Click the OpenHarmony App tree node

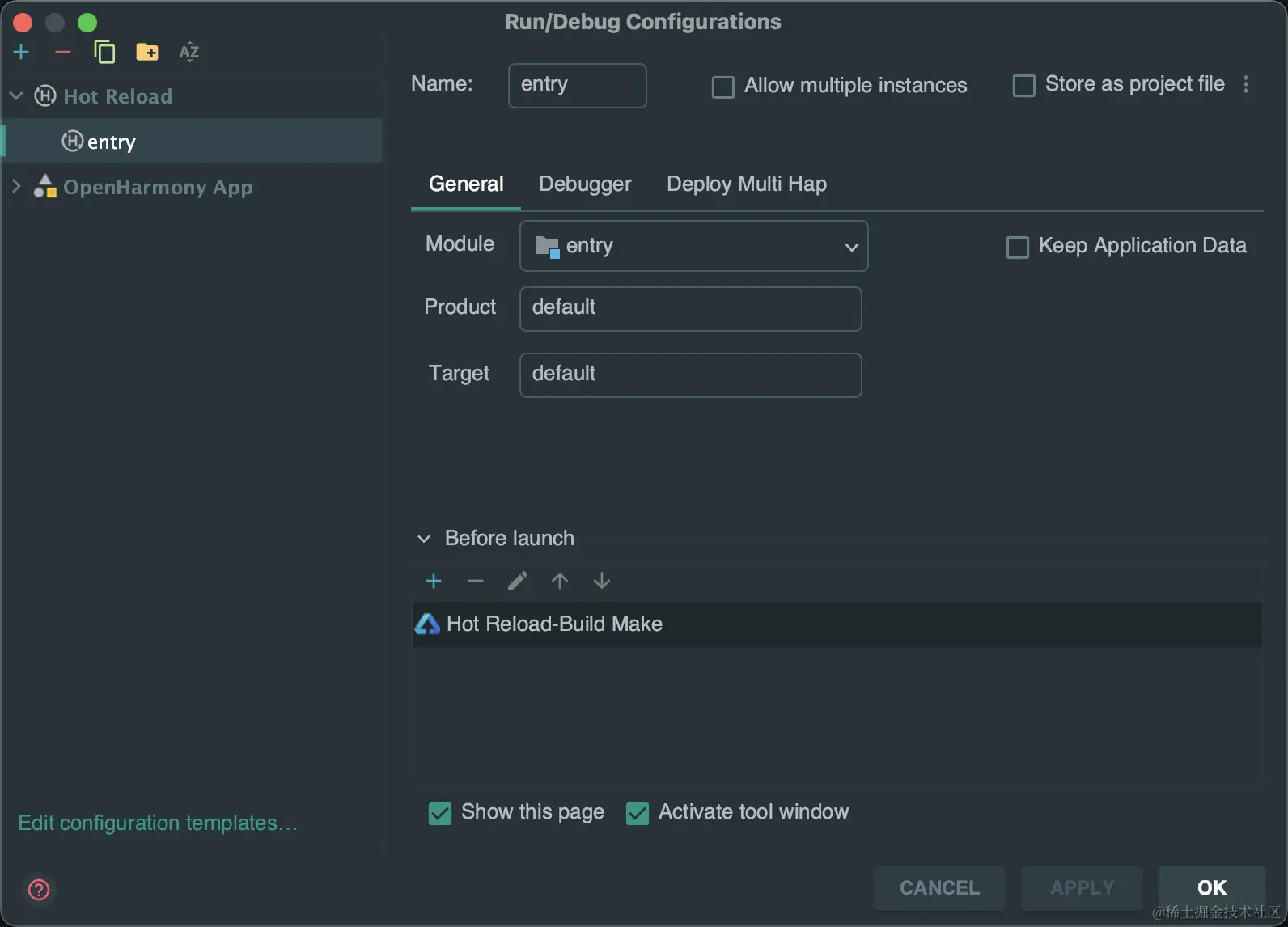coord(158,187)
